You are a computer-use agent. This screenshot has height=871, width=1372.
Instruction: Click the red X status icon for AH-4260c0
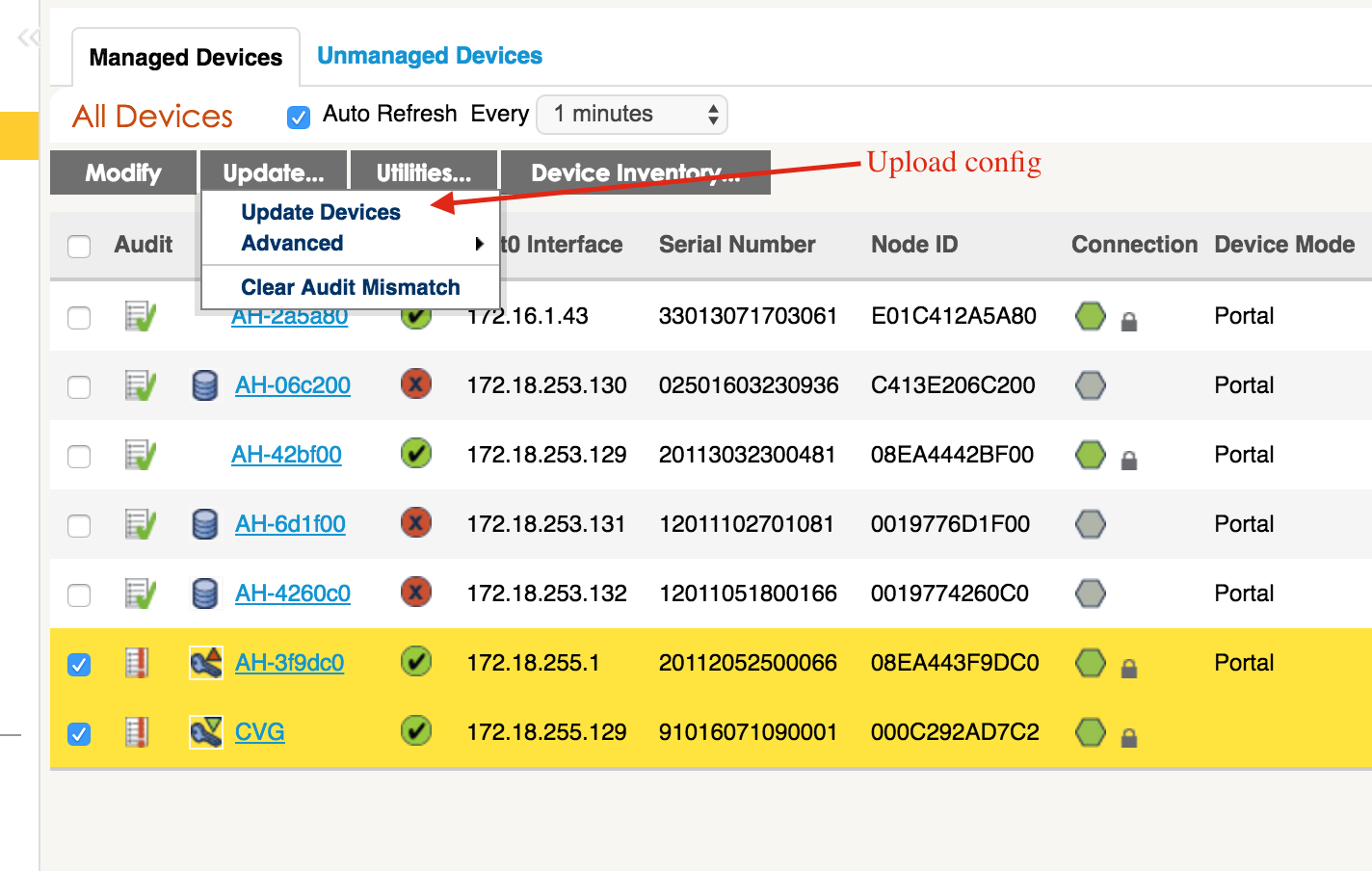416,593
